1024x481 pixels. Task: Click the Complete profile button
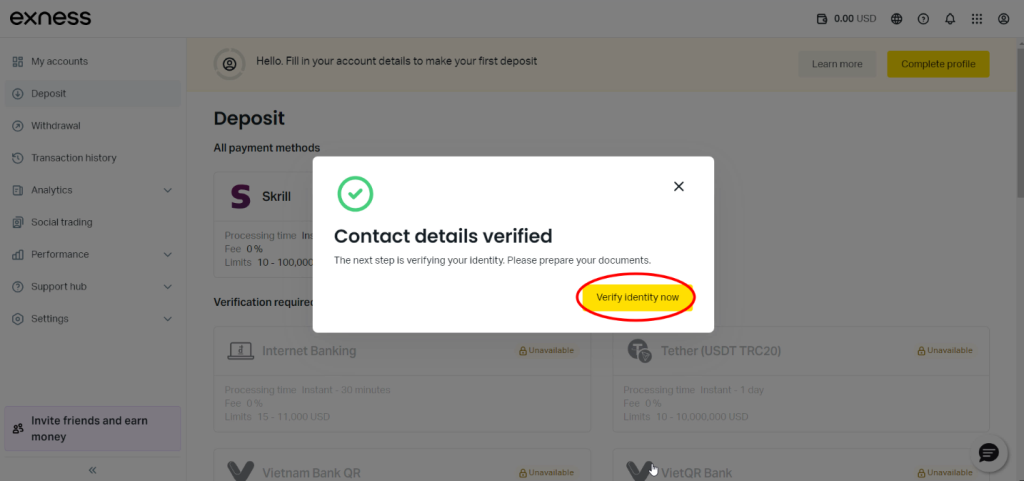937,64
